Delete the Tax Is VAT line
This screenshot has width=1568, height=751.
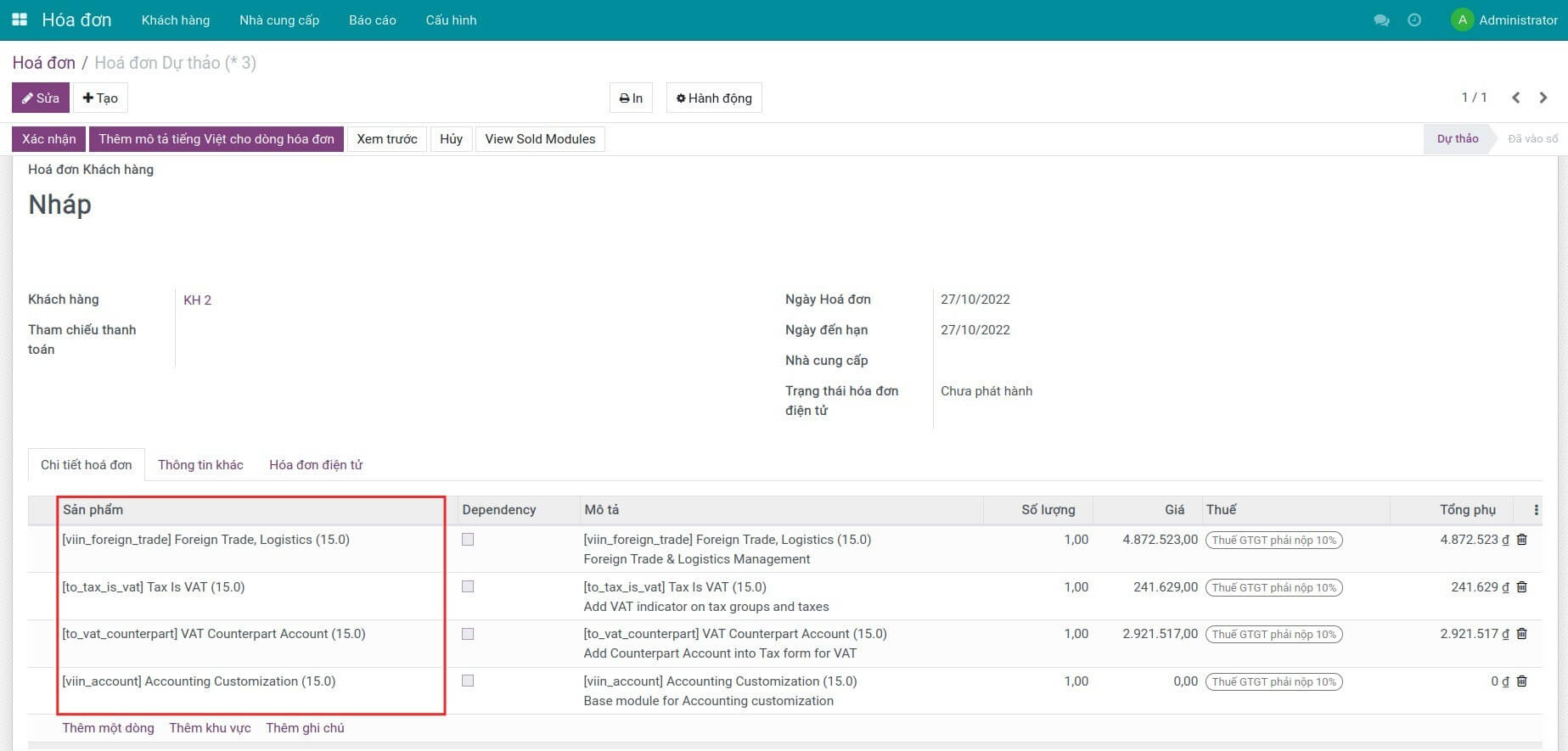pos(1522,587)
